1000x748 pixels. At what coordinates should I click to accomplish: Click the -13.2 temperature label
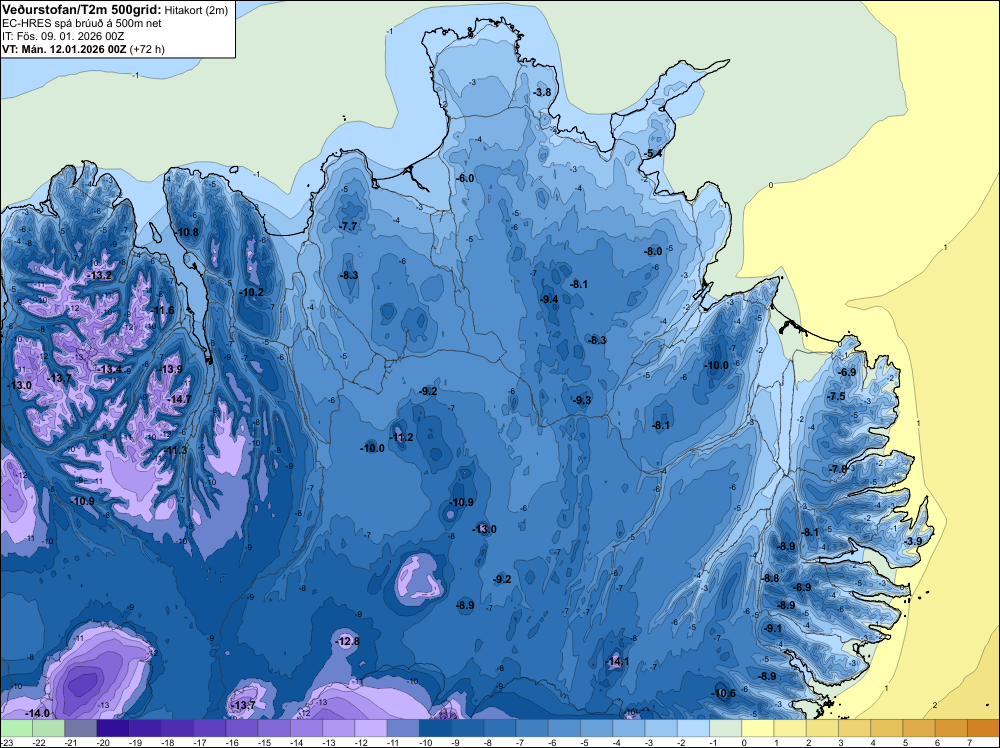point(99,276)
